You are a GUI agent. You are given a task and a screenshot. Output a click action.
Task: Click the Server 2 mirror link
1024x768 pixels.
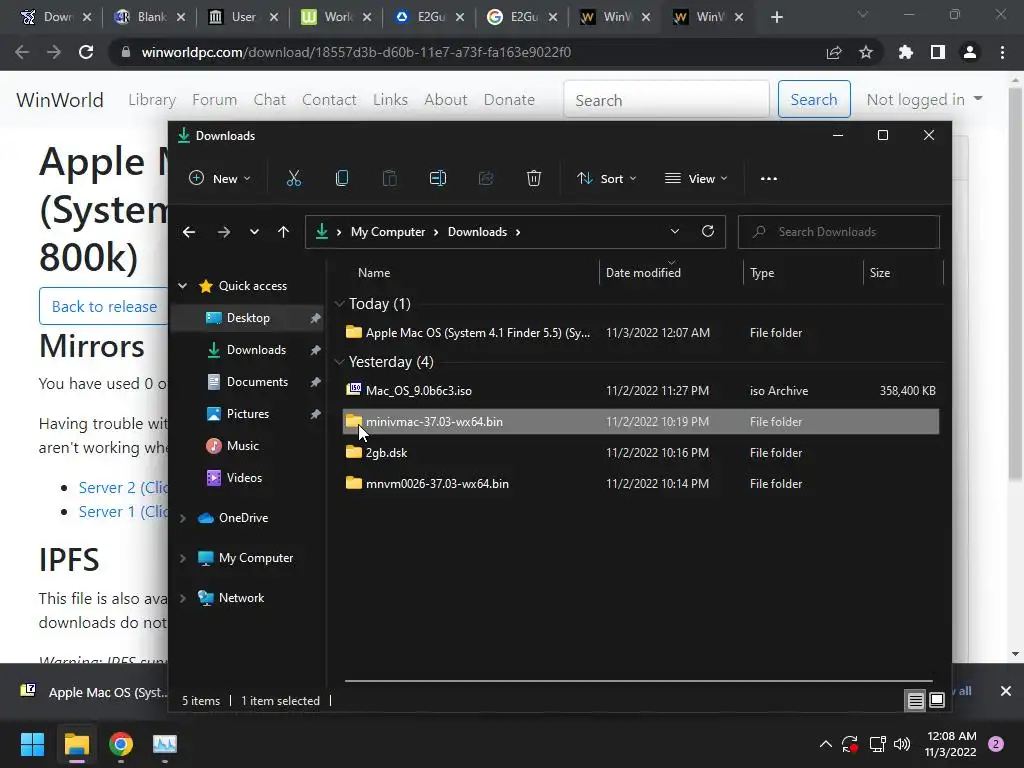(123, 487)
